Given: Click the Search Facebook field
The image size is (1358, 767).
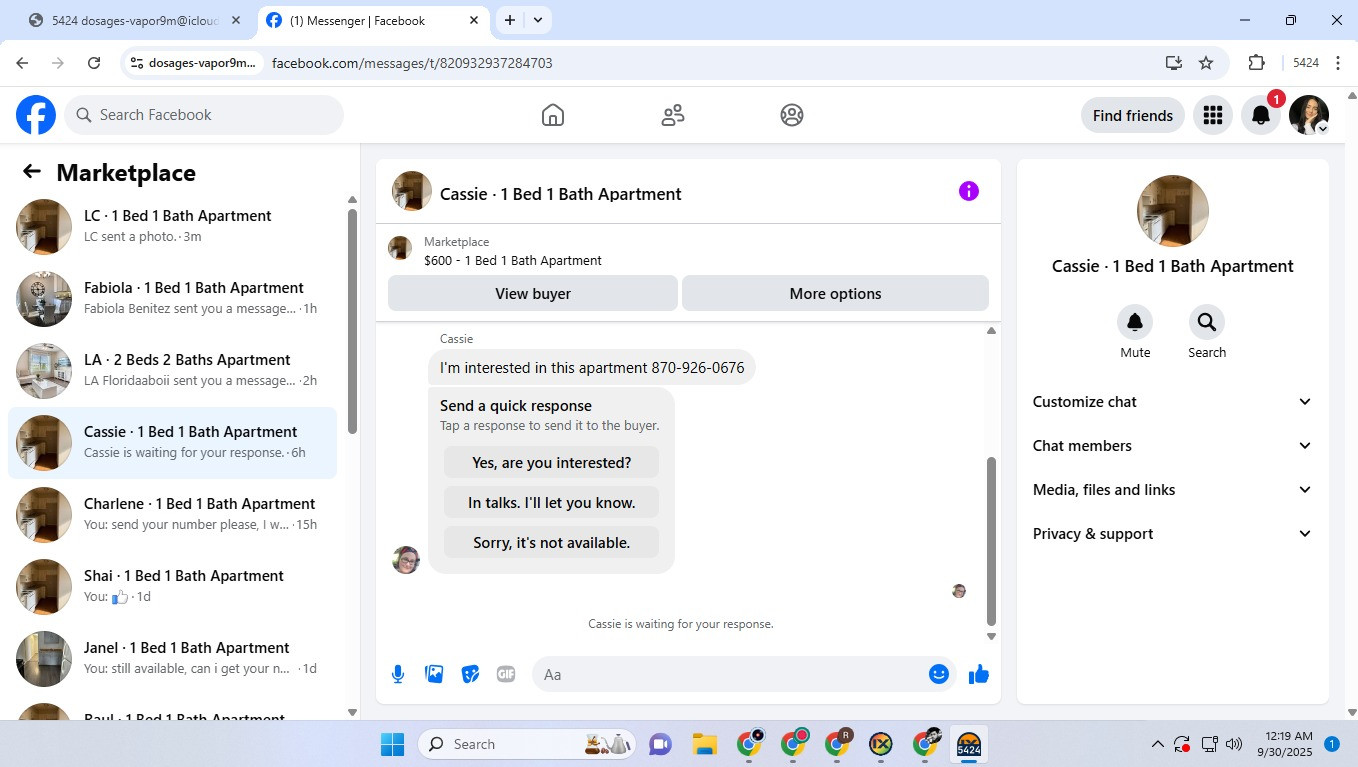Looking at the screenshot, I should pos(204,115).
